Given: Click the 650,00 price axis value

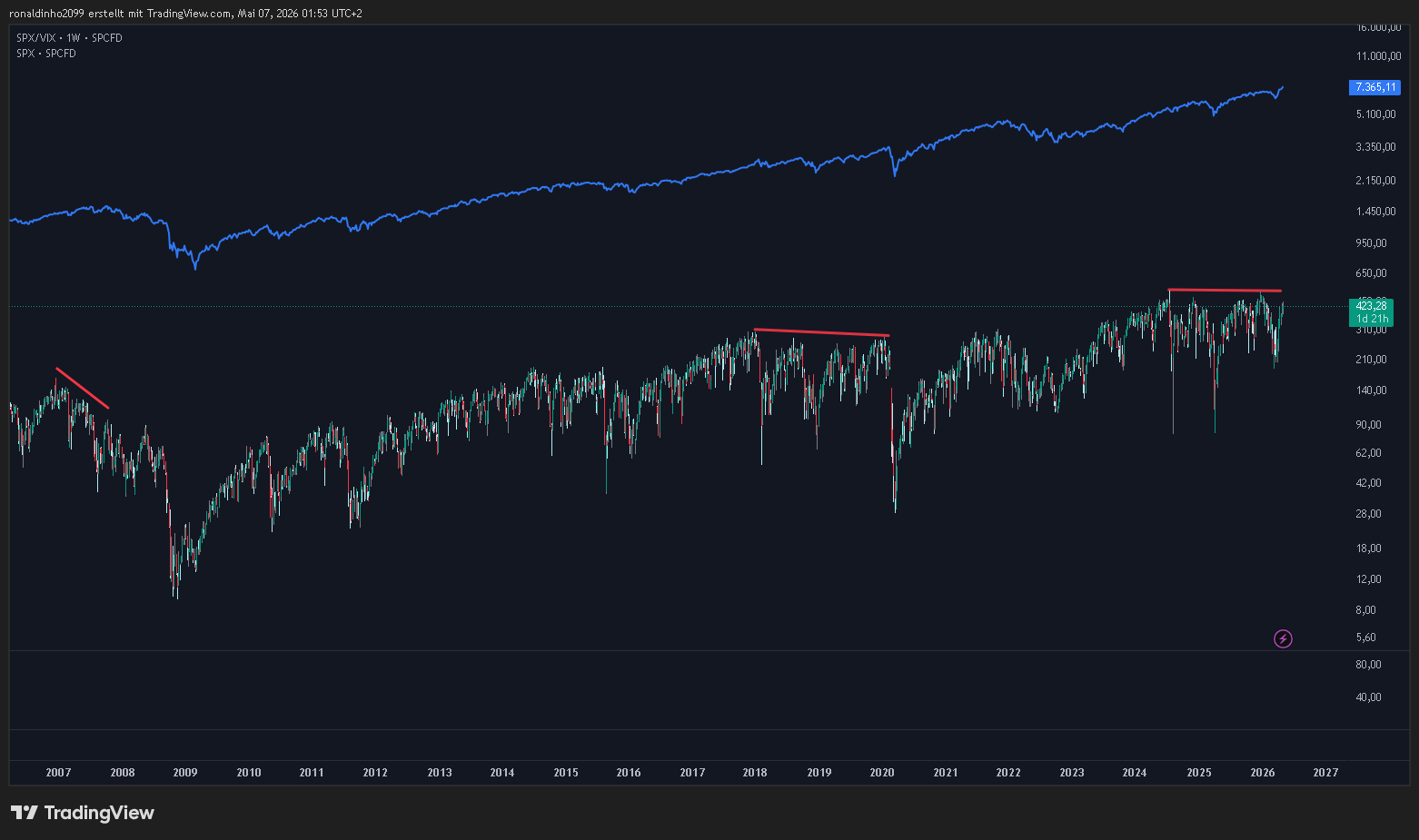Looking at the screenshot, I should click(x=1372, y=273).
